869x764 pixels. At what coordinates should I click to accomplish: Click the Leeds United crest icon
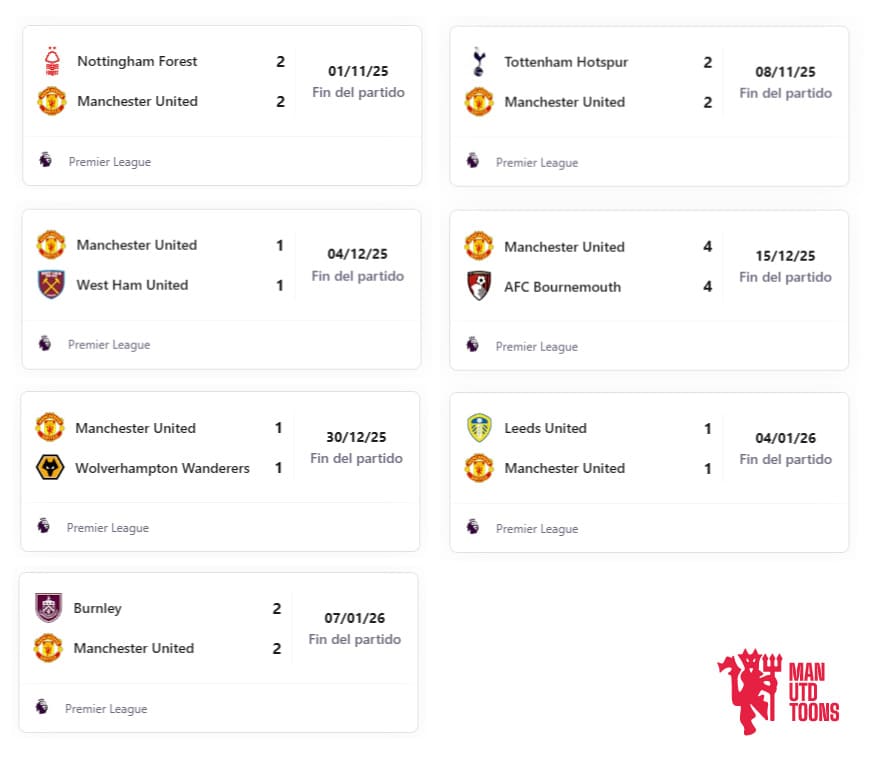click(479, 428)
